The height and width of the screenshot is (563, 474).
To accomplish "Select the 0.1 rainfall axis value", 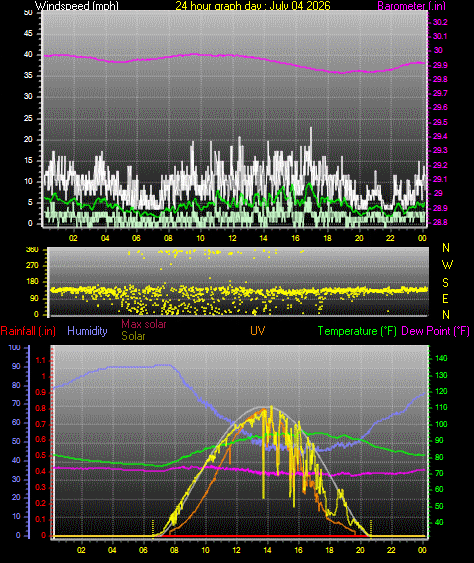I will tap(41, 519).
